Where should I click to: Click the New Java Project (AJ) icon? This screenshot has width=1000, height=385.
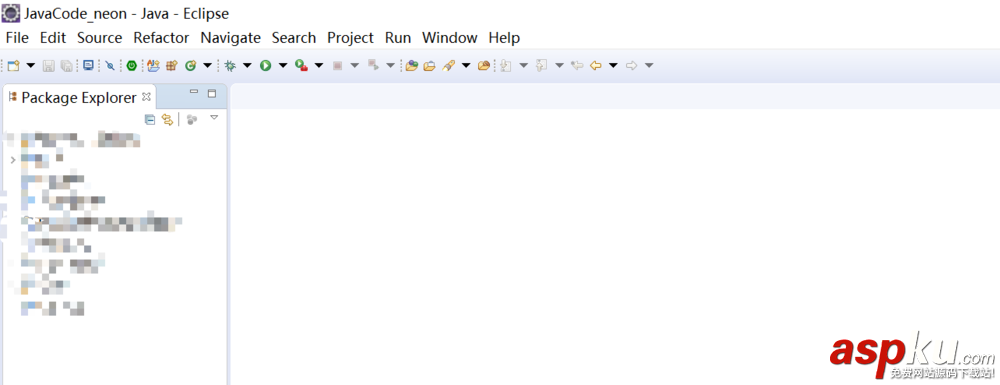click(153, 65)
